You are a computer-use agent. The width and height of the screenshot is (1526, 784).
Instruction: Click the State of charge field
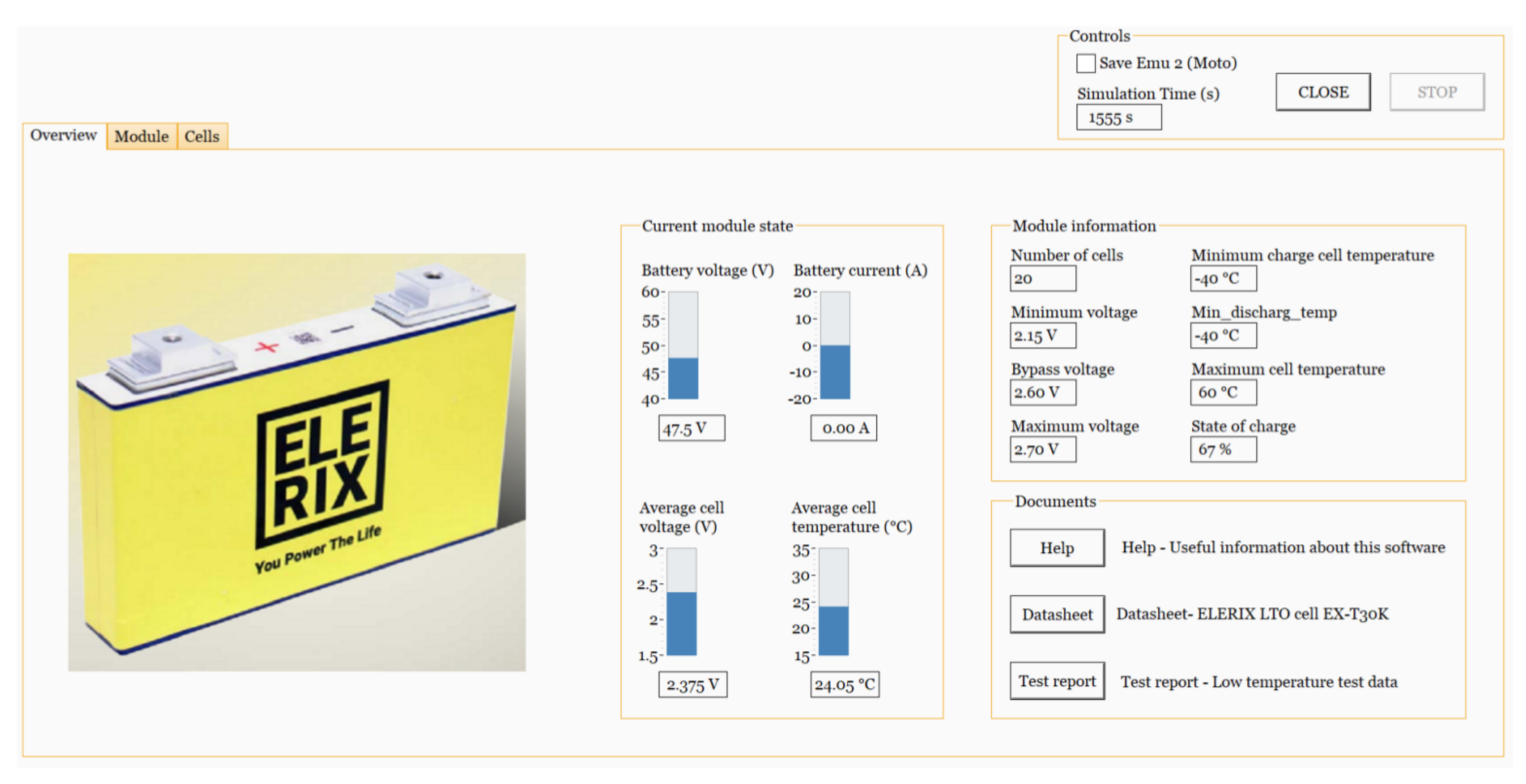1223,449
